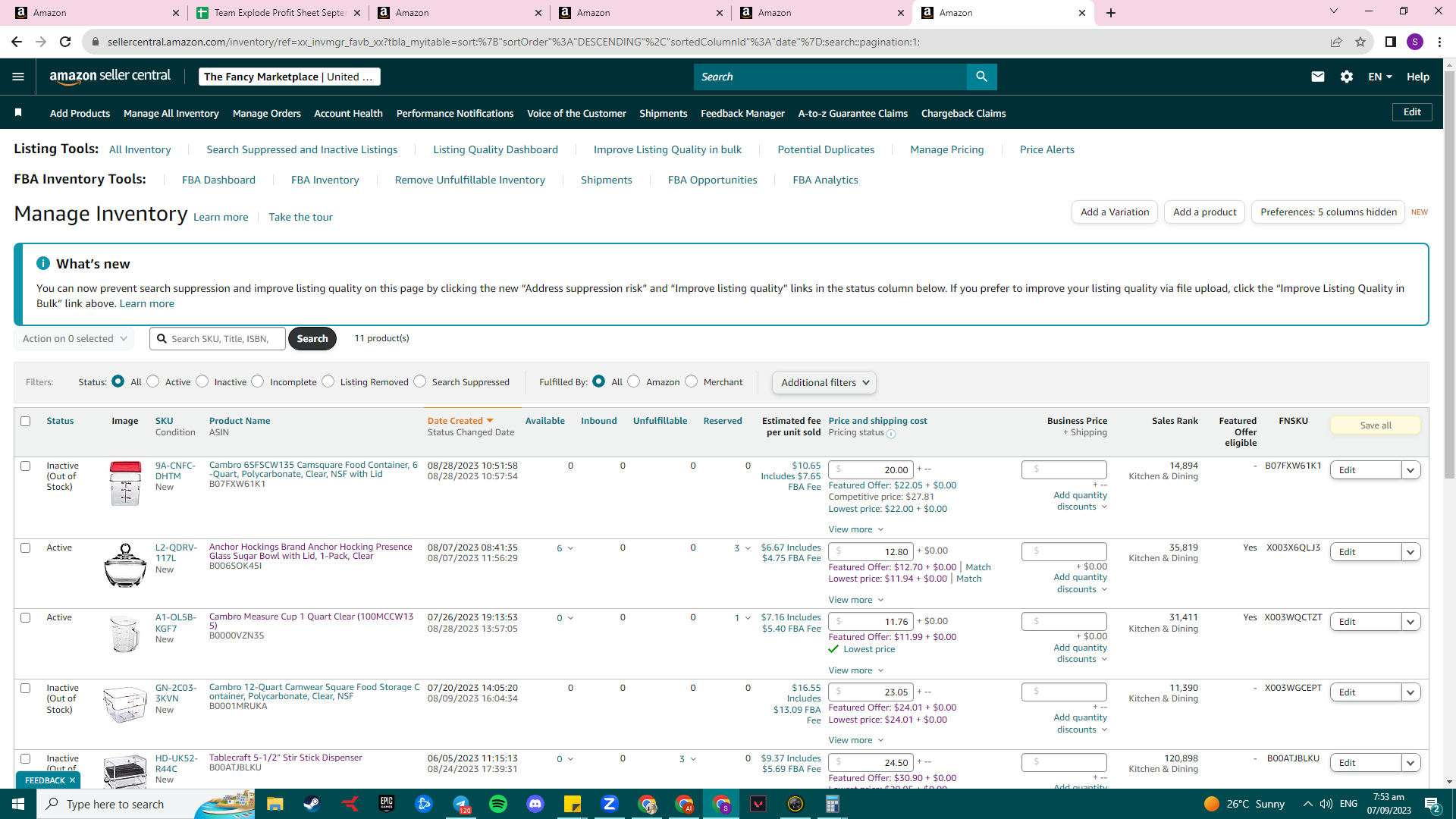Open Calculator from the taskbar
This screenshot has width=1456, height=819.
point(833,804)
